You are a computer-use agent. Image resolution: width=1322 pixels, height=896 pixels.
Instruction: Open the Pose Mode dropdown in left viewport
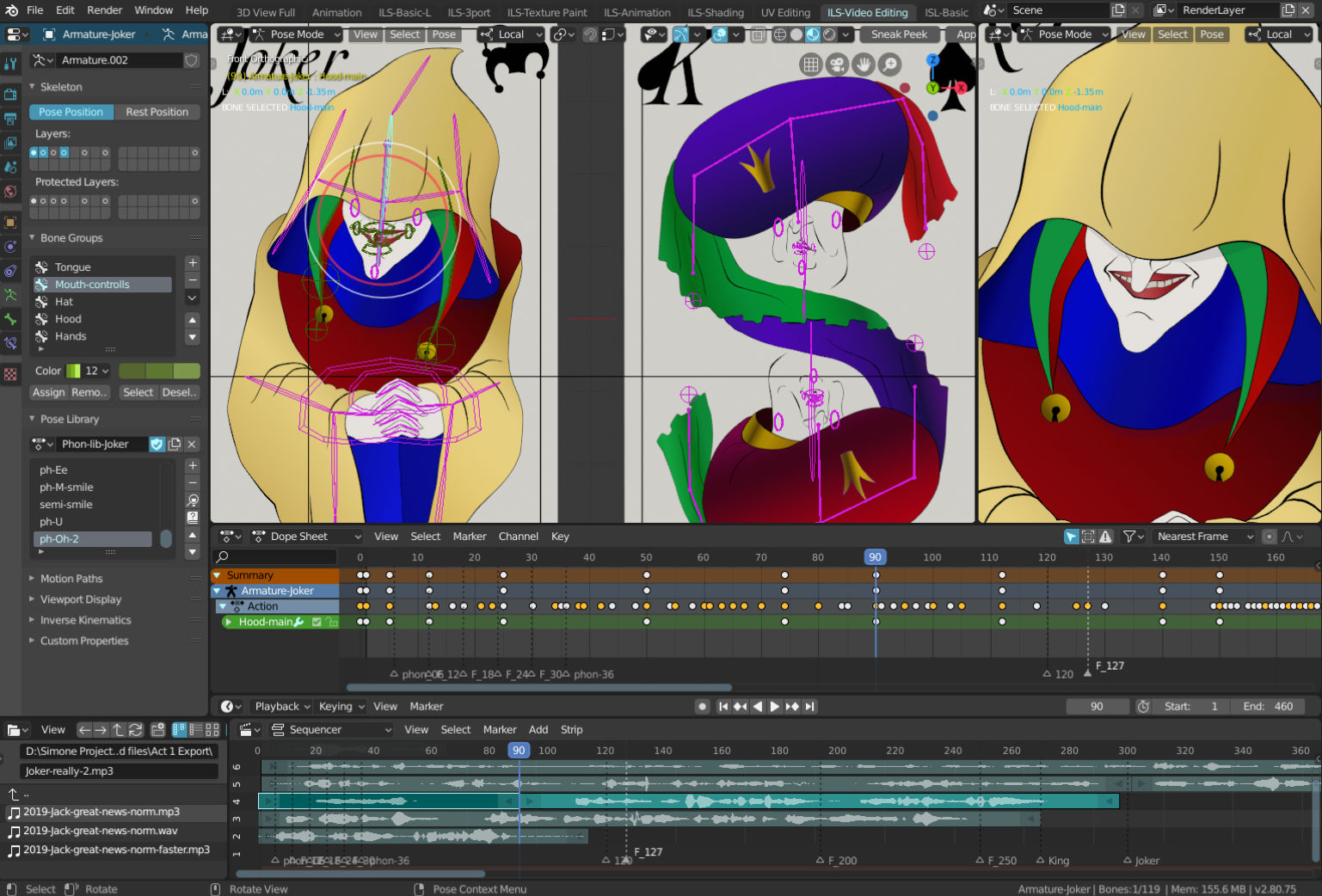[297, 34]
